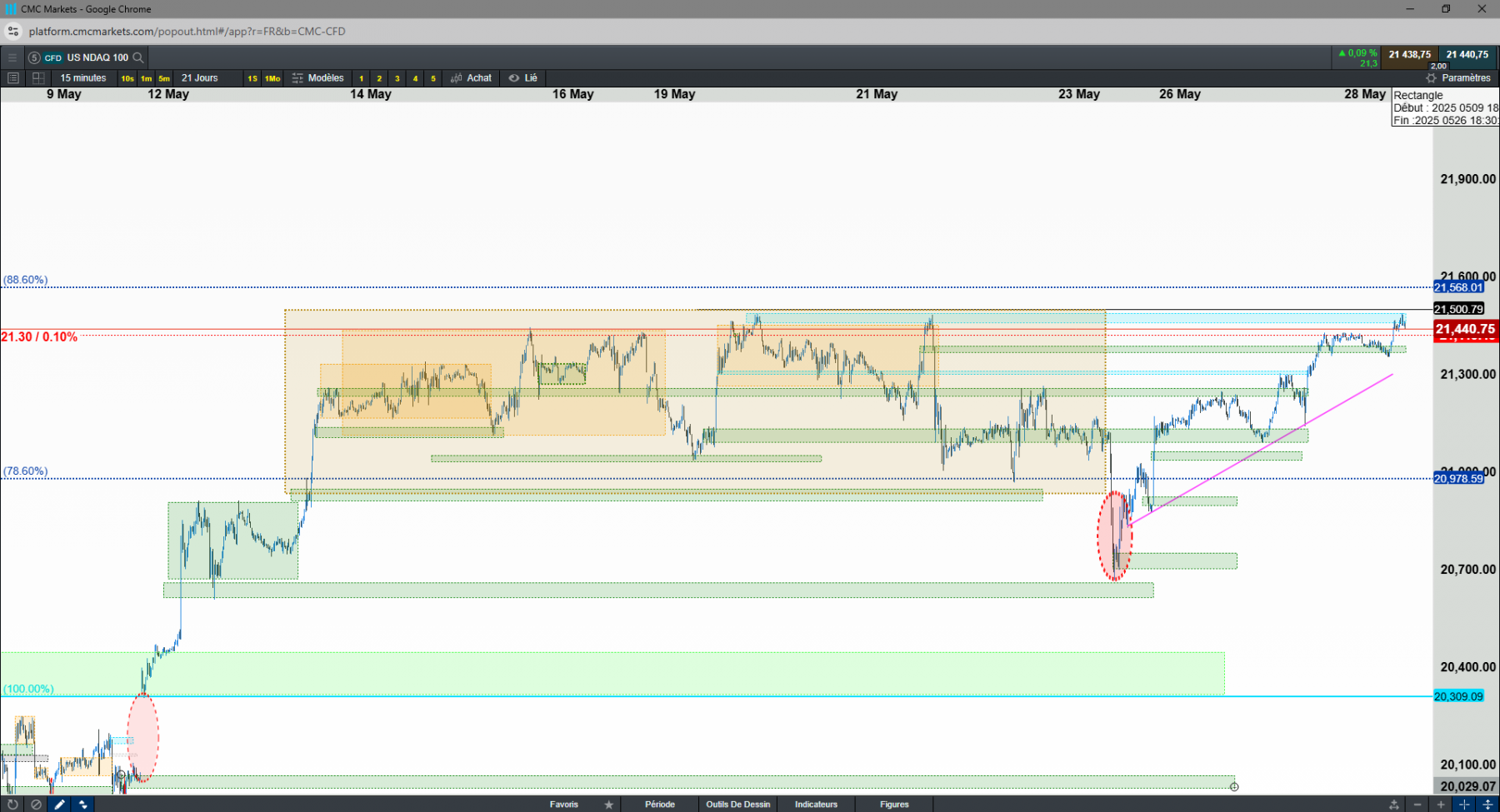Image resolution: width=1500 pixels, height=812 pixels.
Task: Open the Outils De Dessin menu
Action: coord(738,805)
